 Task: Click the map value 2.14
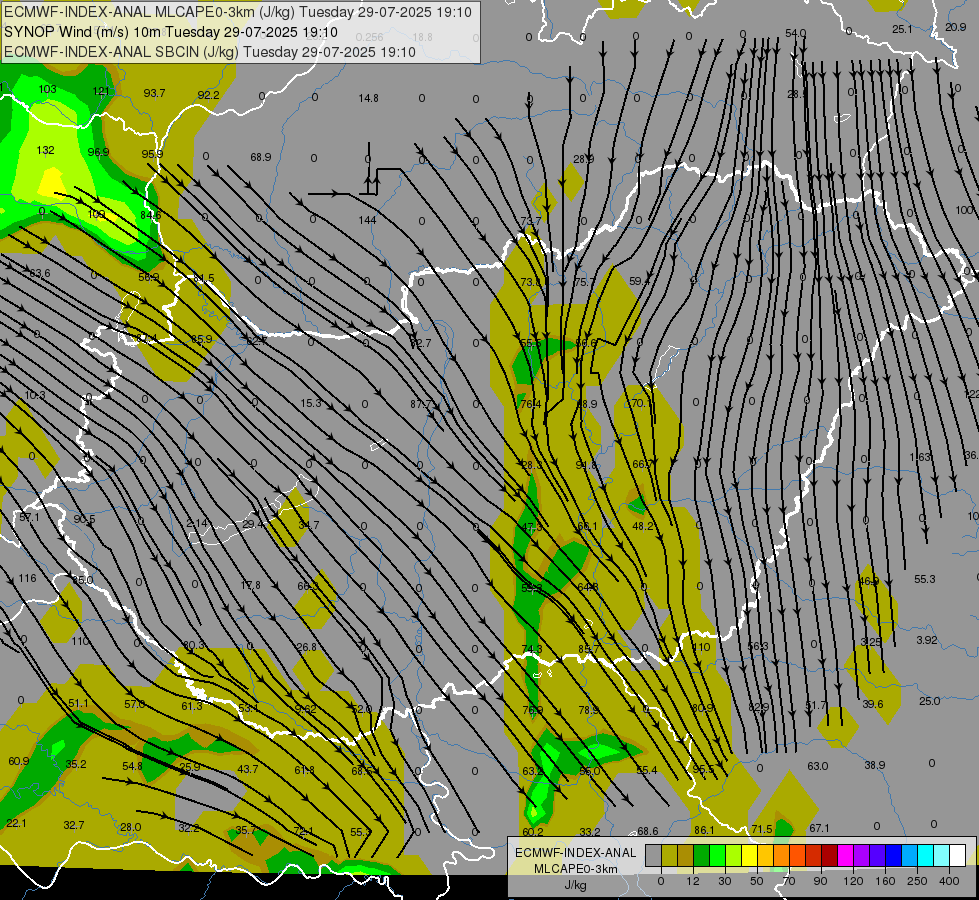[x=197, y=522]
